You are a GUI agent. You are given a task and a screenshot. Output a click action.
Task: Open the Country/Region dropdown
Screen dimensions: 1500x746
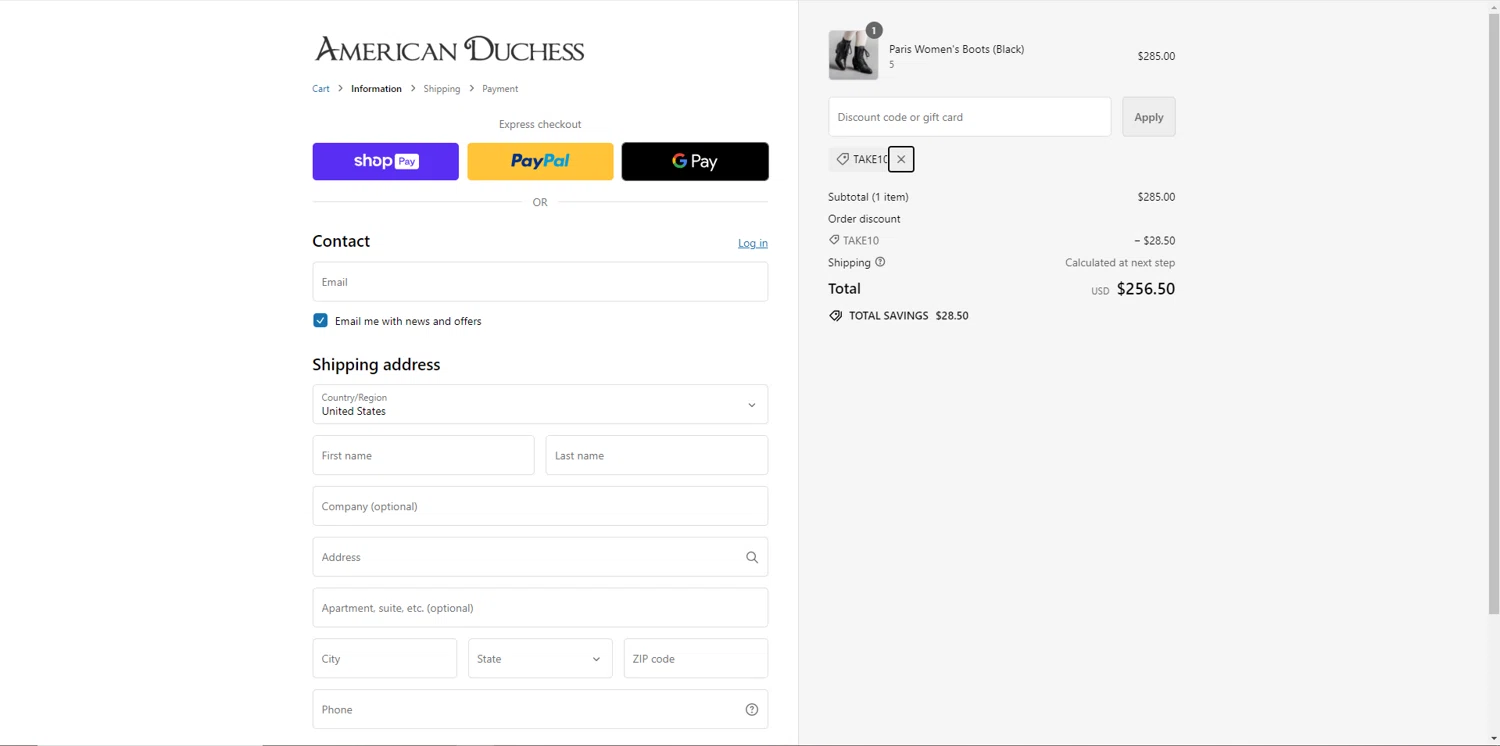pyautogui.click(x=540, y=405)
